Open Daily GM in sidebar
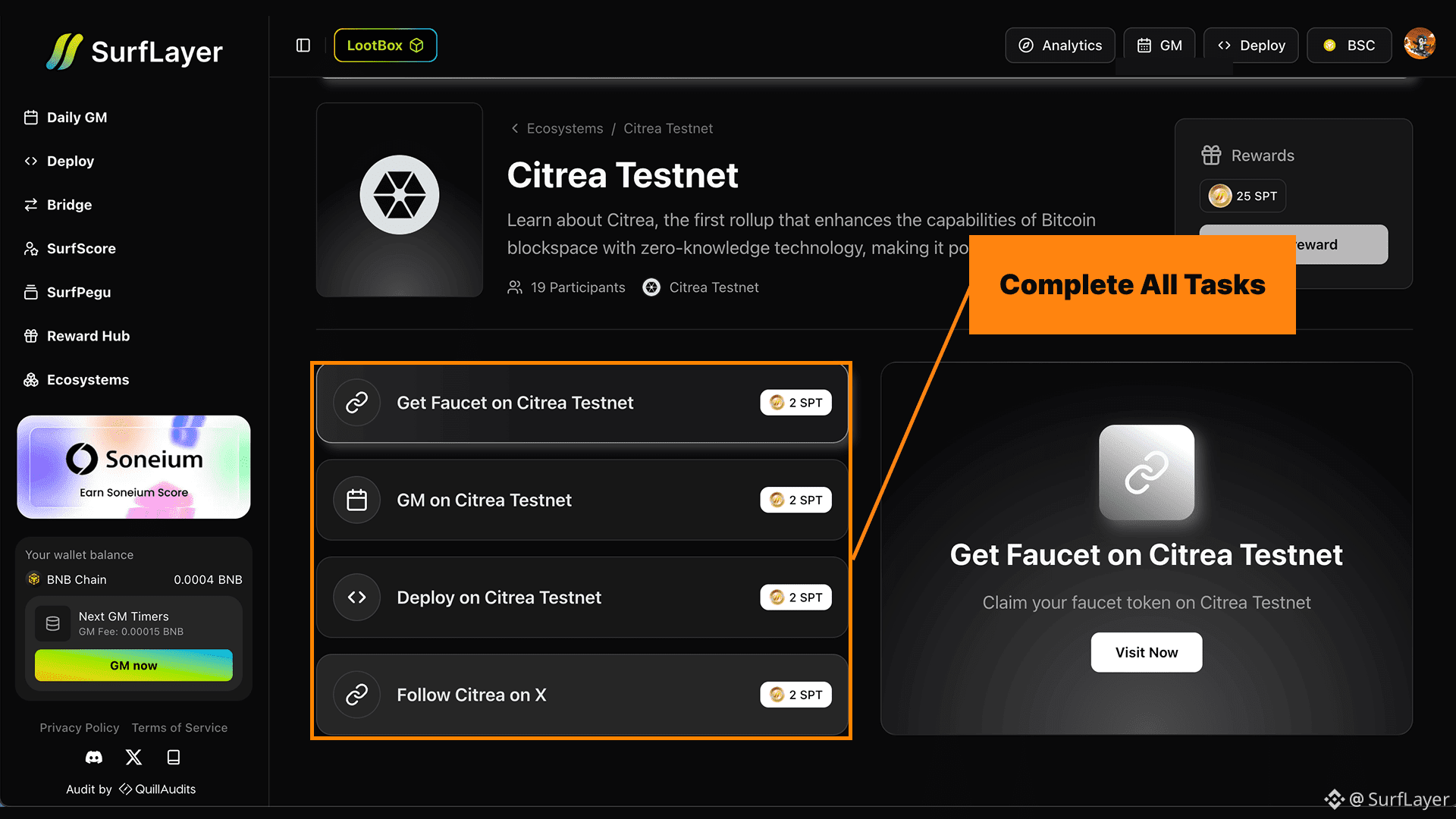This screenshot has height=819, width=1456. pyautogui.click(x=77, y=118)
